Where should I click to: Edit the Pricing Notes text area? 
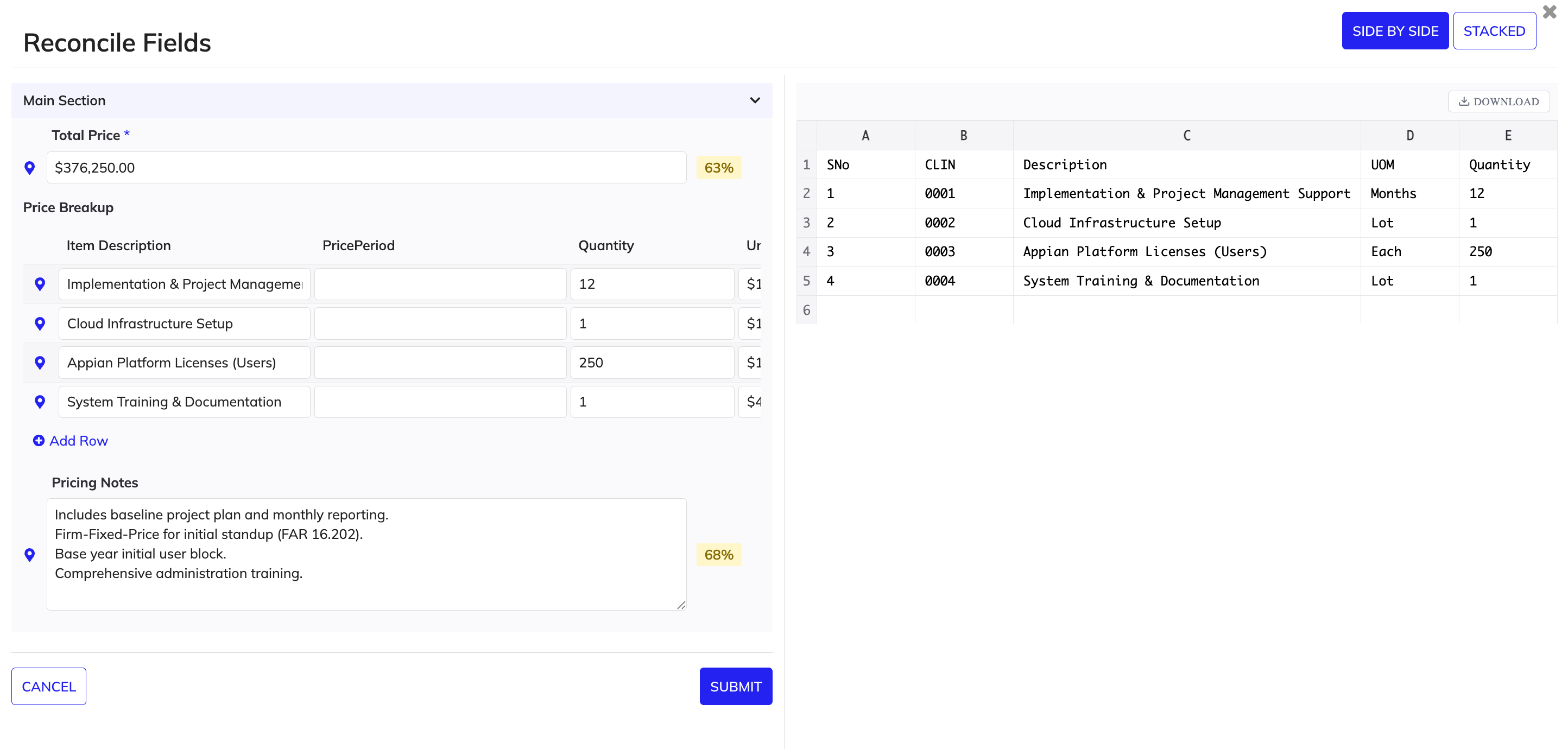366,554
